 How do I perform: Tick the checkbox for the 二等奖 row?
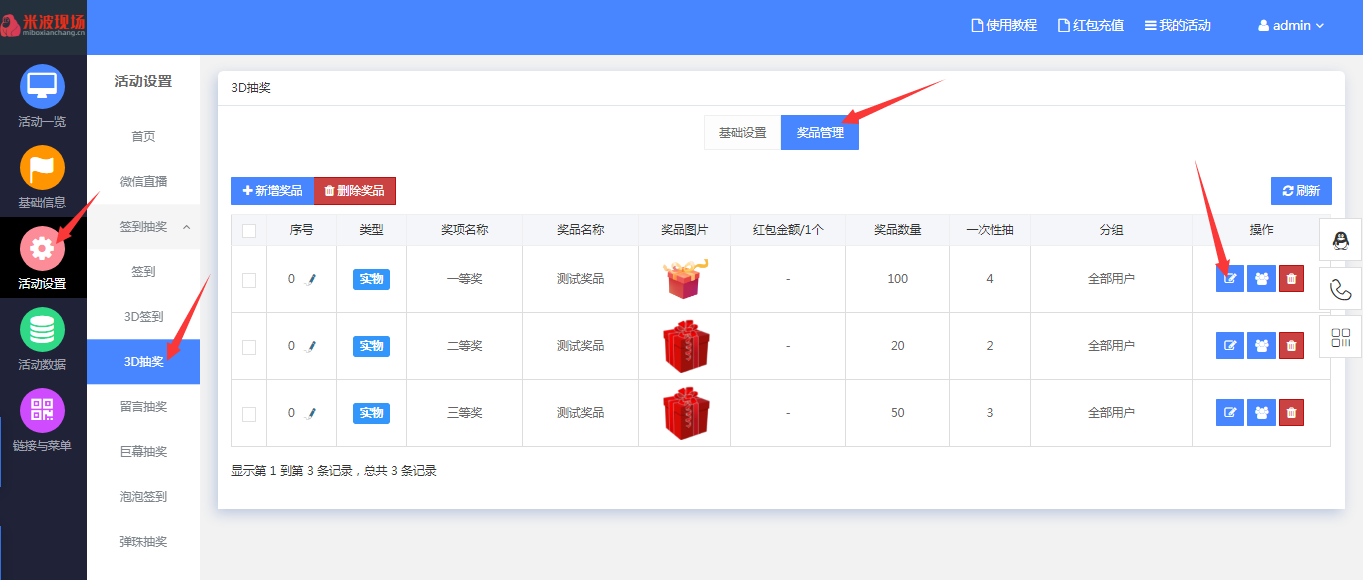tap(249, 347)
